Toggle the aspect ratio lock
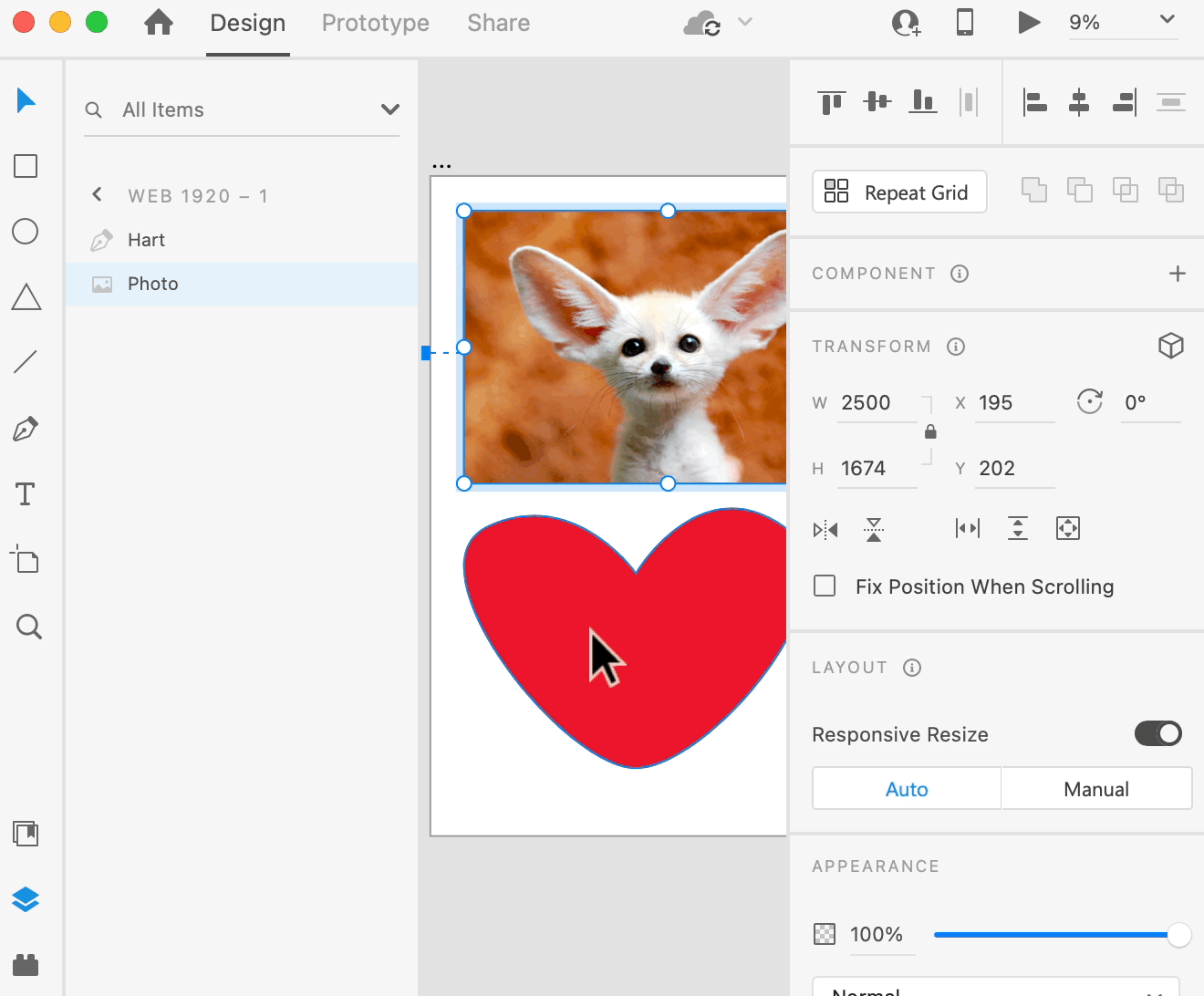 [x=930, y=431]
